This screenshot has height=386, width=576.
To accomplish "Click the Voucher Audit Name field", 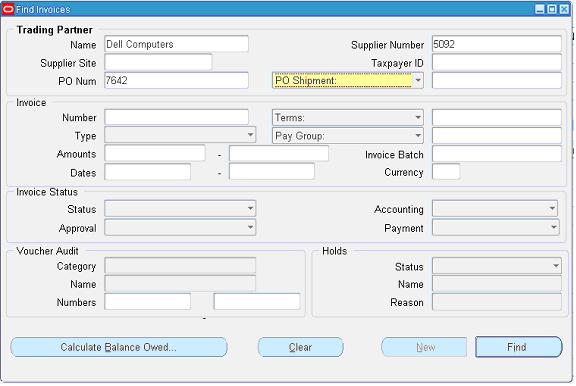I will [x=180, y=284].
